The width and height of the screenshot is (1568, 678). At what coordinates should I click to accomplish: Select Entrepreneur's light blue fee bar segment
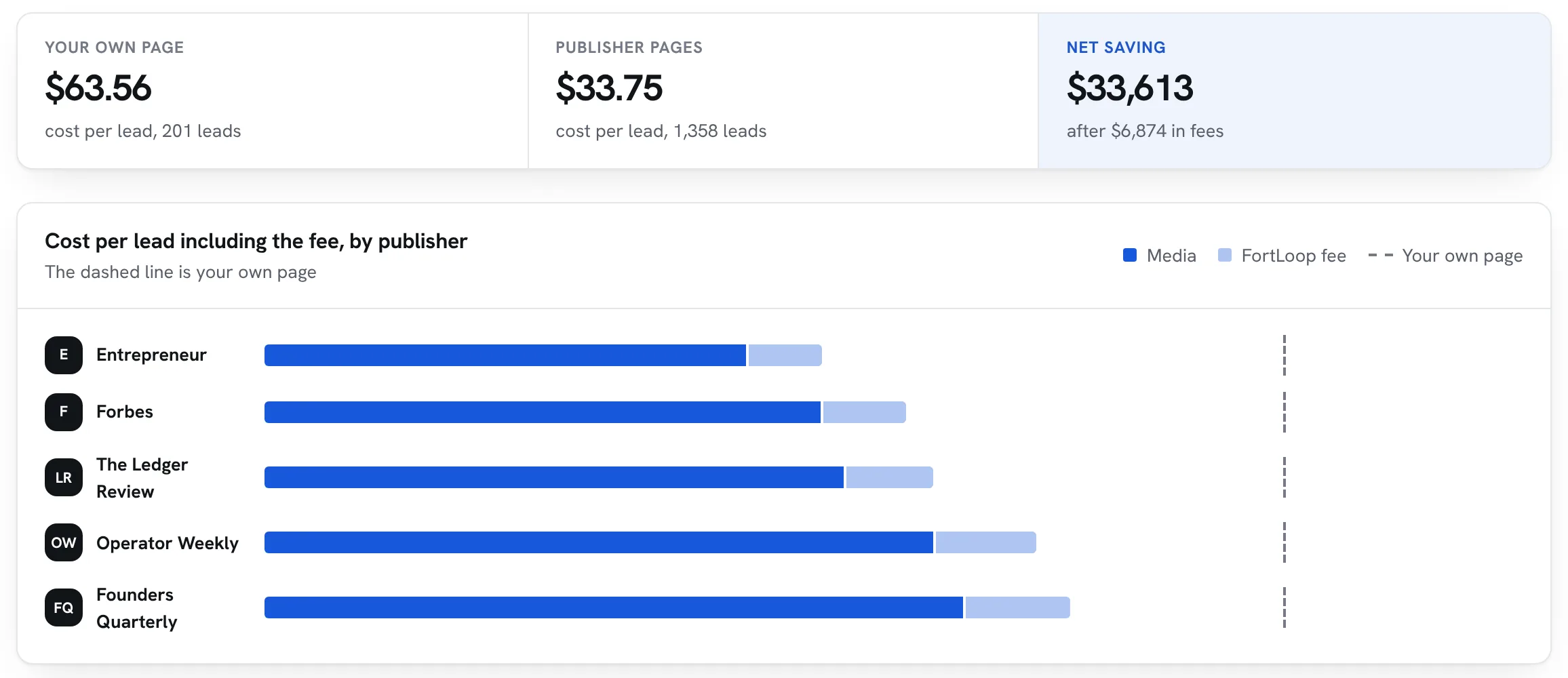(x=785, y=355)
